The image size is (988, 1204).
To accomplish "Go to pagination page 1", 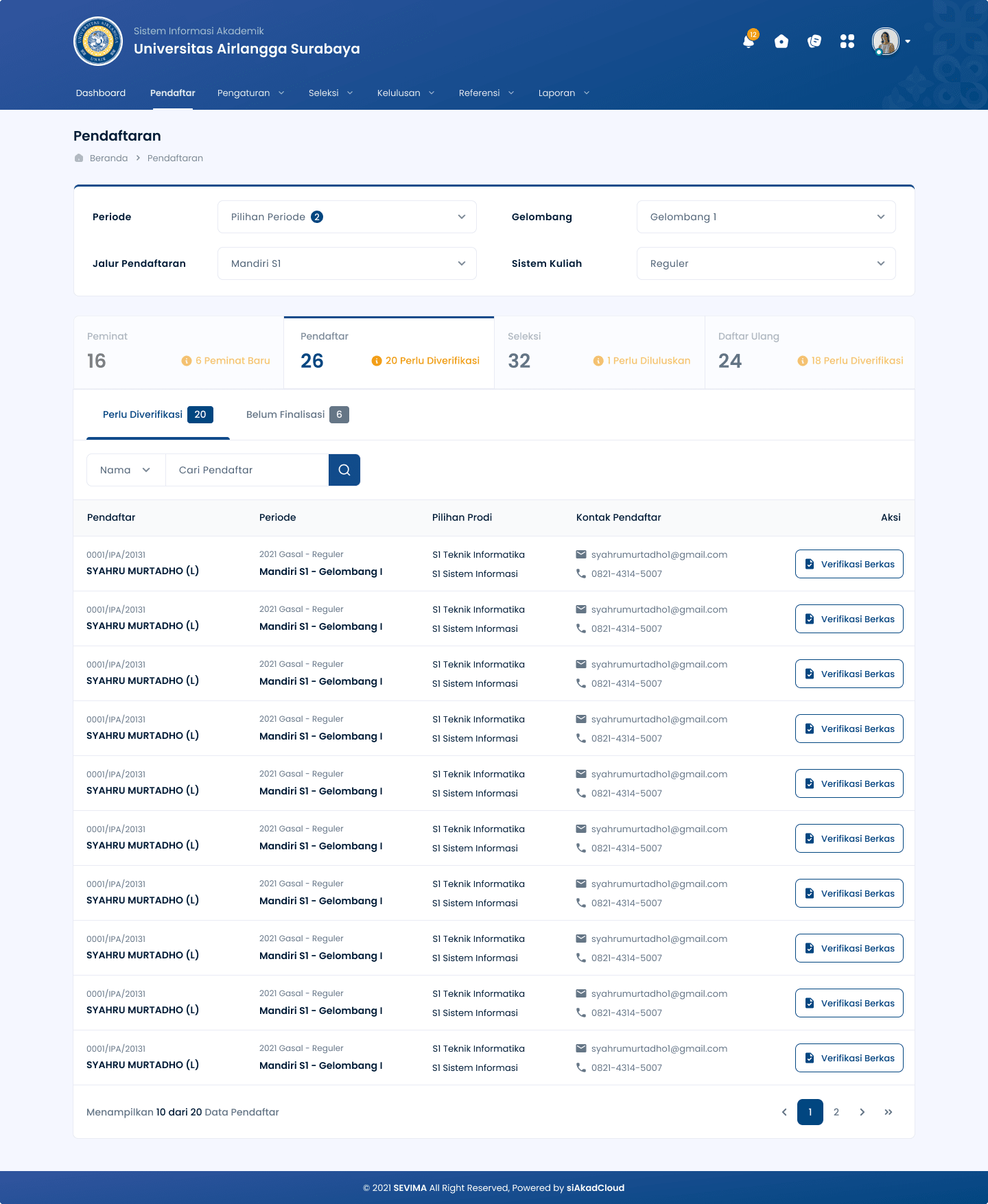I will (x=810, y=1112).
